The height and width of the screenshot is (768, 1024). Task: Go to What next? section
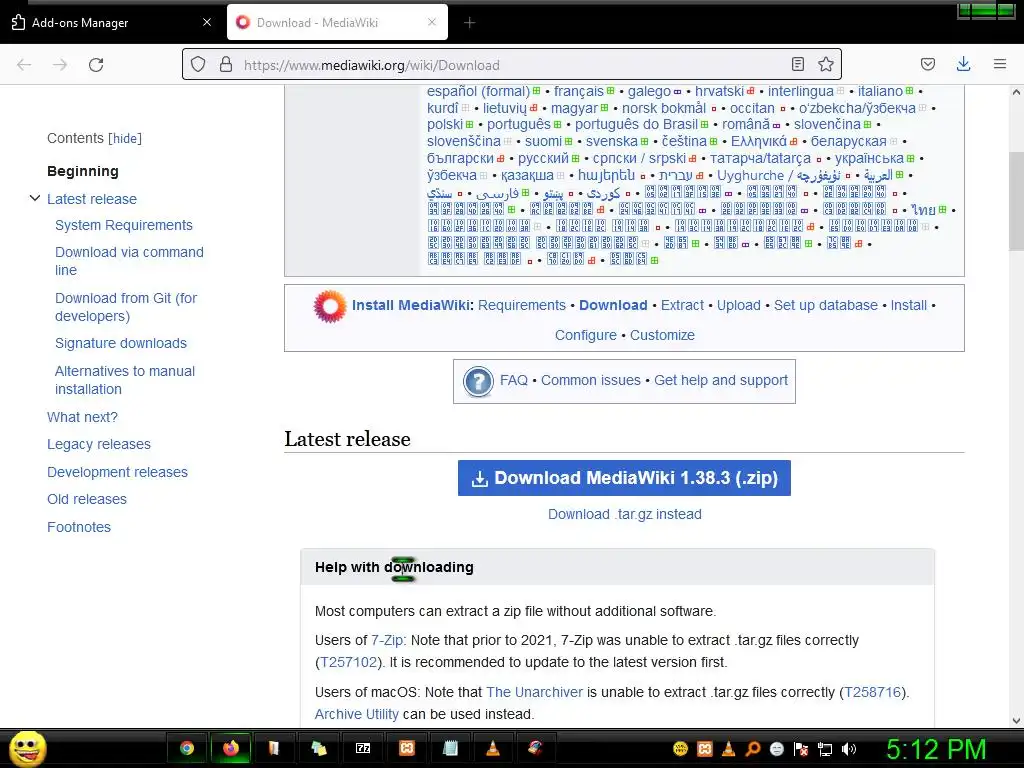(82, 417)
